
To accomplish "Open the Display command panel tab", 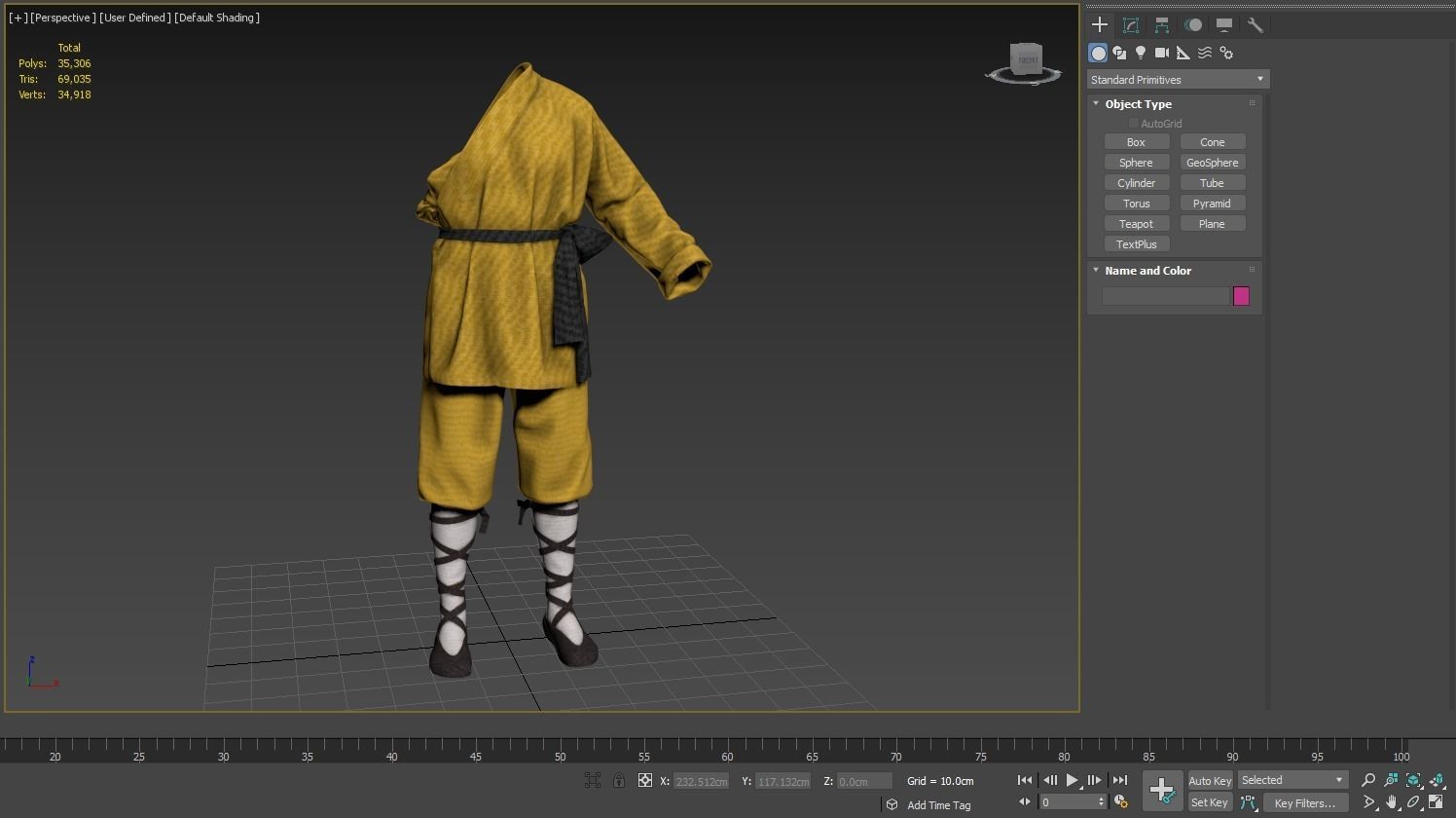I will click(x=1224, y=25).
